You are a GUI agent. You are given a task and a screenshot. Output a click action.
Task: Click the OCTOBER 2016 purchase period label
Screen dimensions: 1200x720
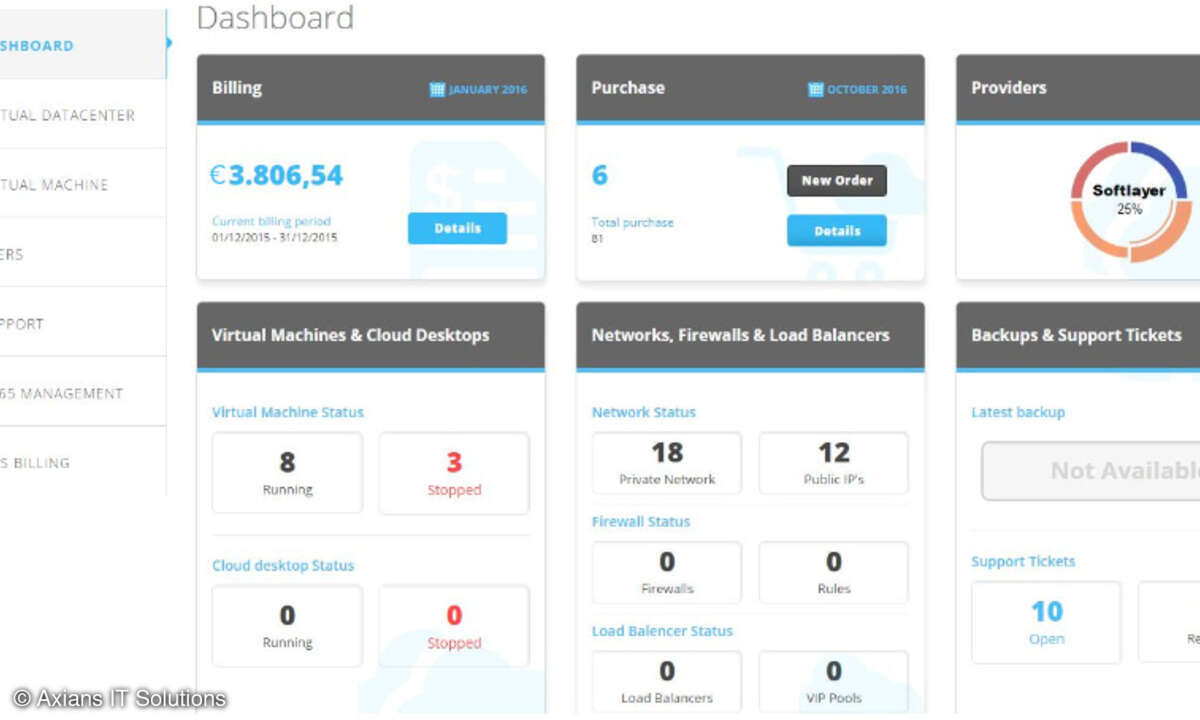click(x=867, y=89)
